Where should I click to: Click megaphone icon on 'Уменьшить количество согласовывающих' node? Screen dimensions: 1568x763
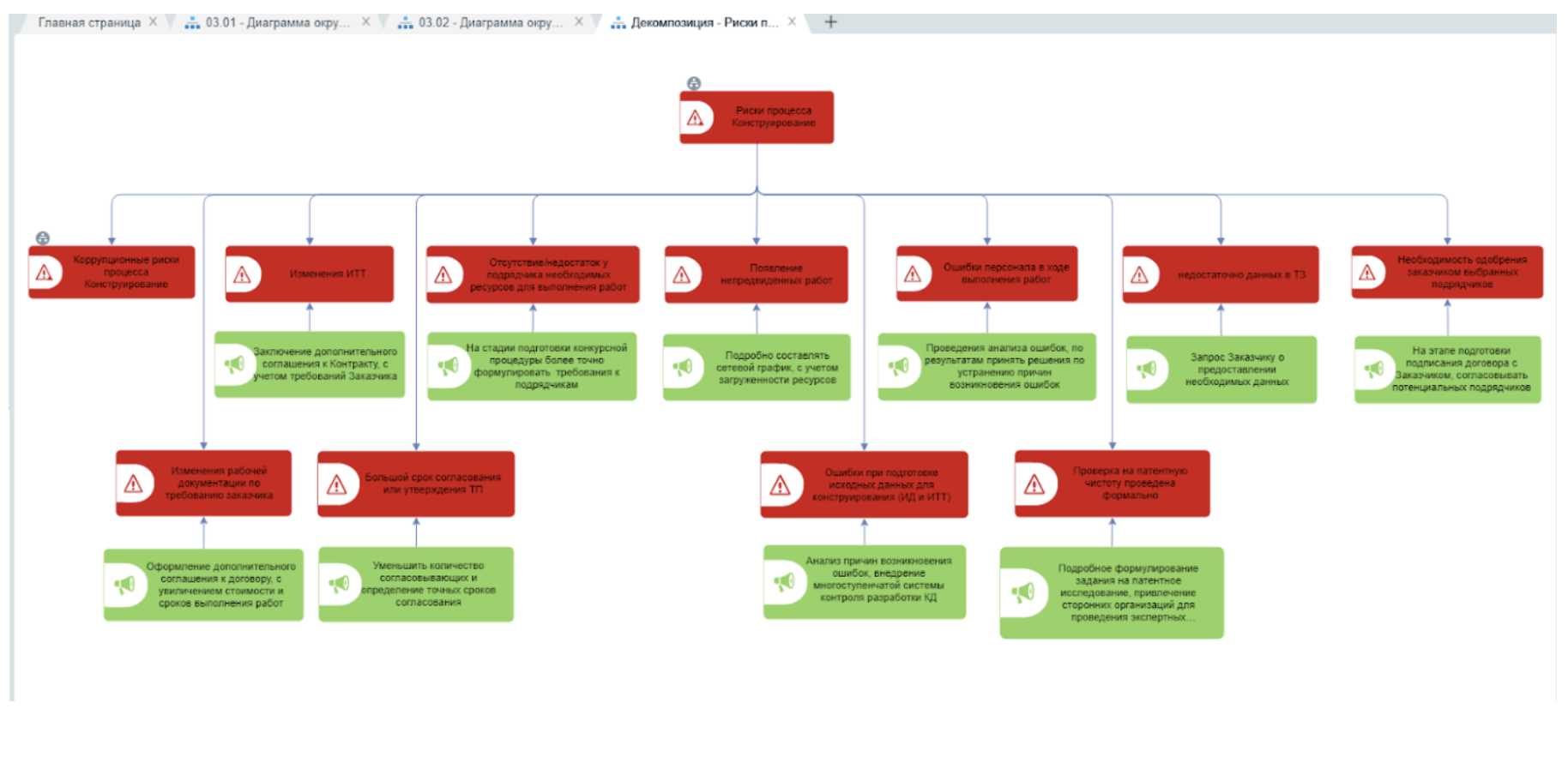point(339,584)
